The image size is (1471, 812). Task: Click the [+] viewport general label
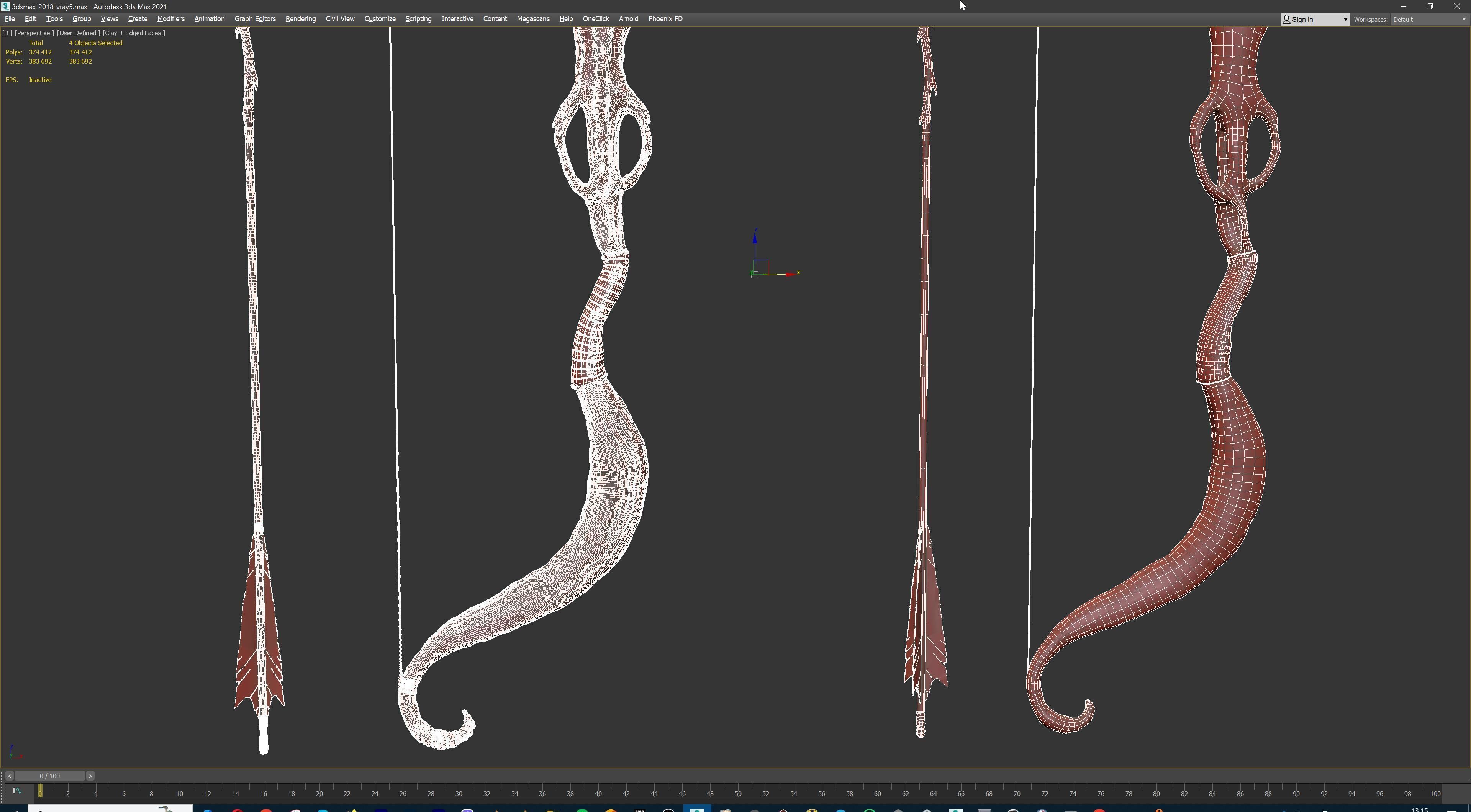(x=7, y=33)
